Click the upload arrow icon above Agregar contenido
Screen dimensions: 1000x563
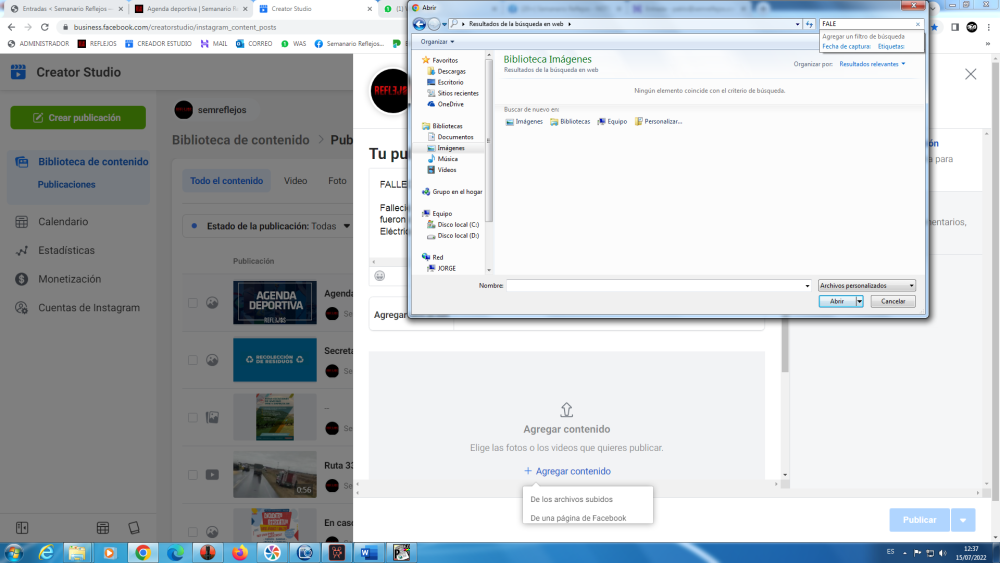pos(566,409)
